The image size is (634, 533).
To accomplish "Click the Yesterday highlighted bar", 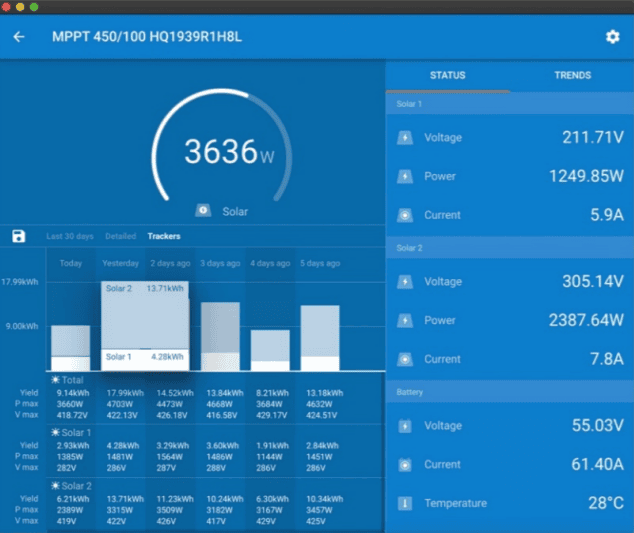I will pyautogui.click(x=146, y=325).
